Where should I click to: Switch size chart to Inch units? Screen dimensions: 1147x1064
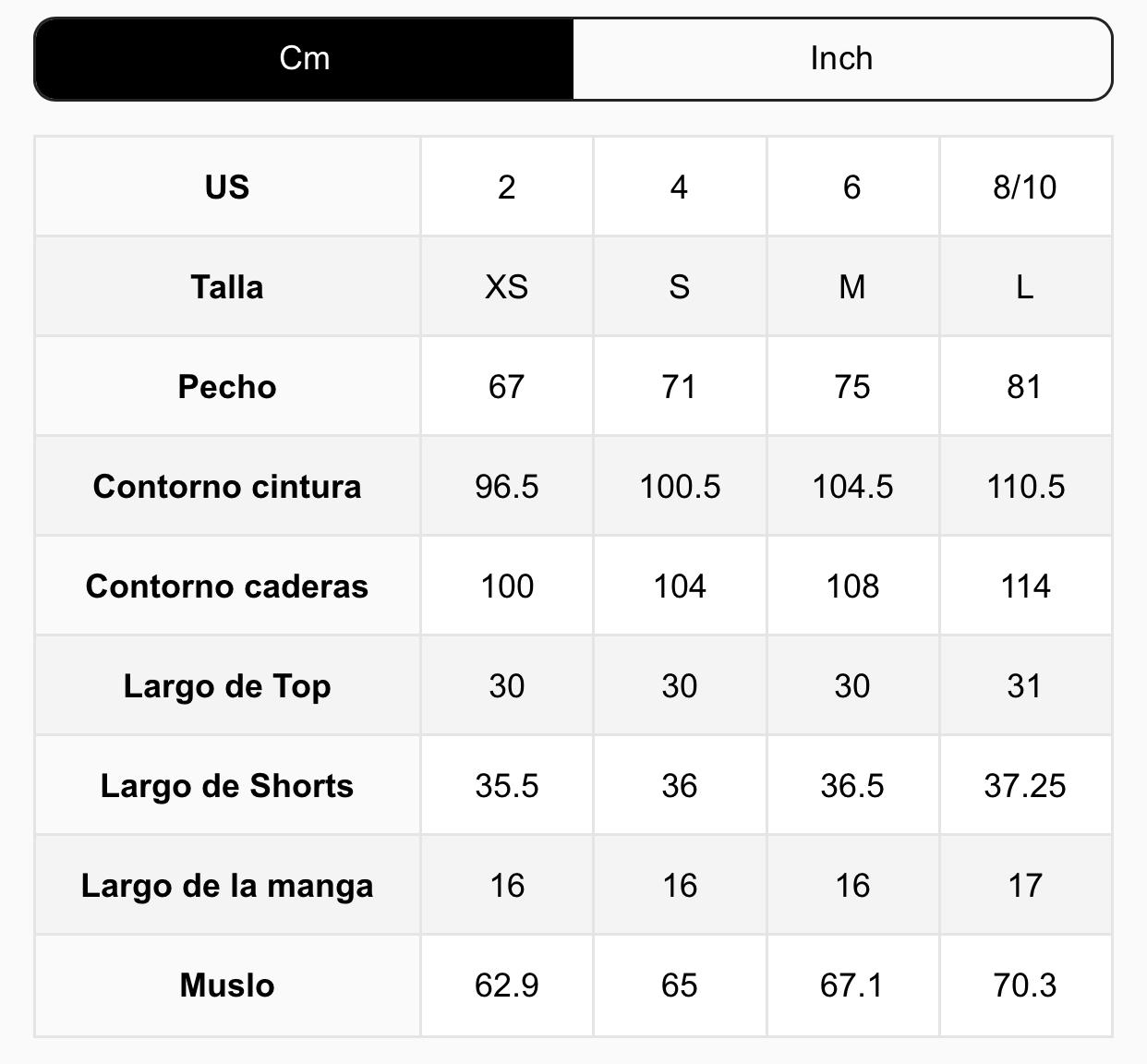pos(841,58)
